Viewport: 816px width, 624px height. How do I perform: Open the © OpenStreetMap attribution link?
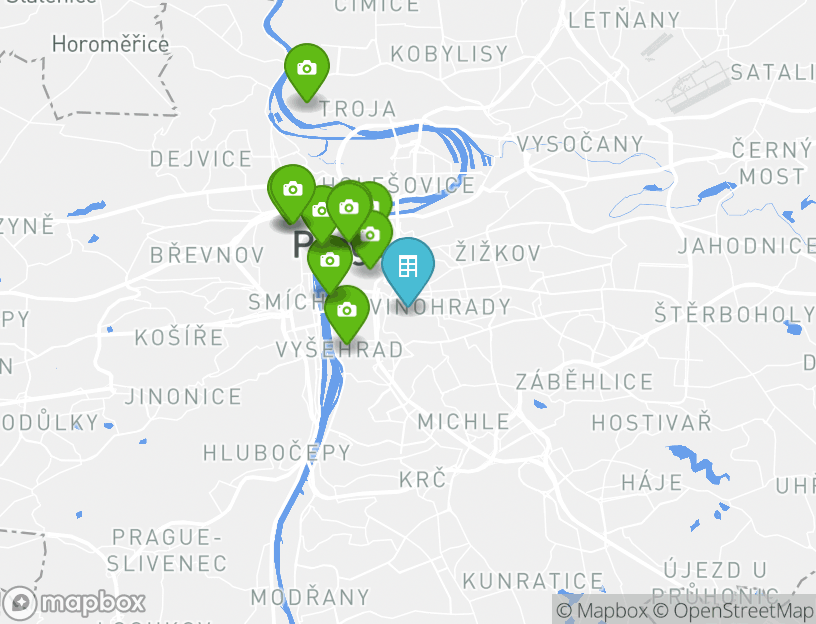tap(732, 610)
